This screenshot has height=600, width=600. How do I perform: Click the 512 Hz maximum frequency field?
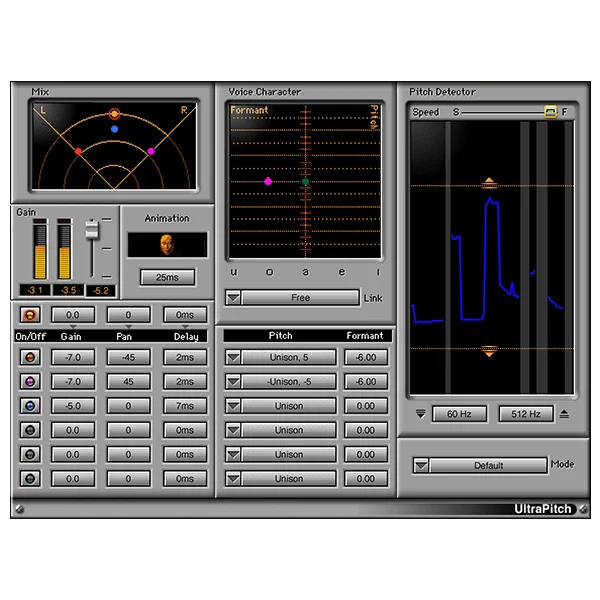click(526, 414)
